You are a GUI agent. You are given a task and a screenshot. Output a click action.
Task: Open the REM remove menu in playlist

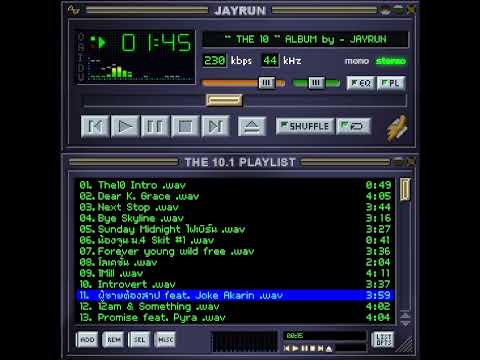(113, 340)
